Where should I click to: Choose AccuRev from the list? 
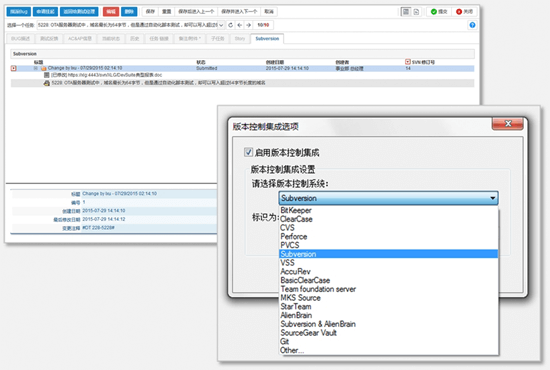point(388,271)
